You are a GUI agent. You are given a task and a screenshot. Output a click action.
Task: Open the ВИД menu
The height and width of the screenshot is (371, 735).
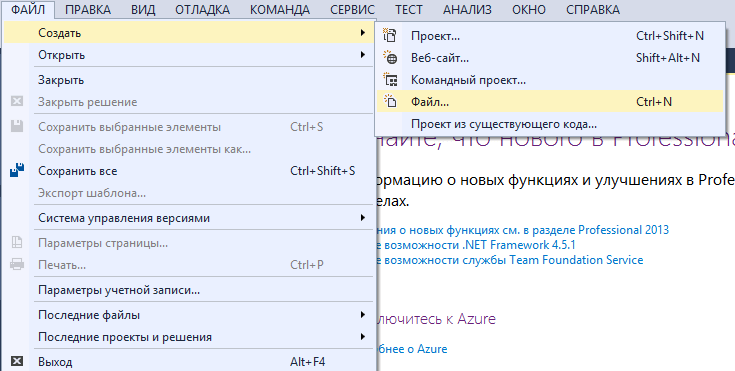pyautogui.click(x=143, y=9)
